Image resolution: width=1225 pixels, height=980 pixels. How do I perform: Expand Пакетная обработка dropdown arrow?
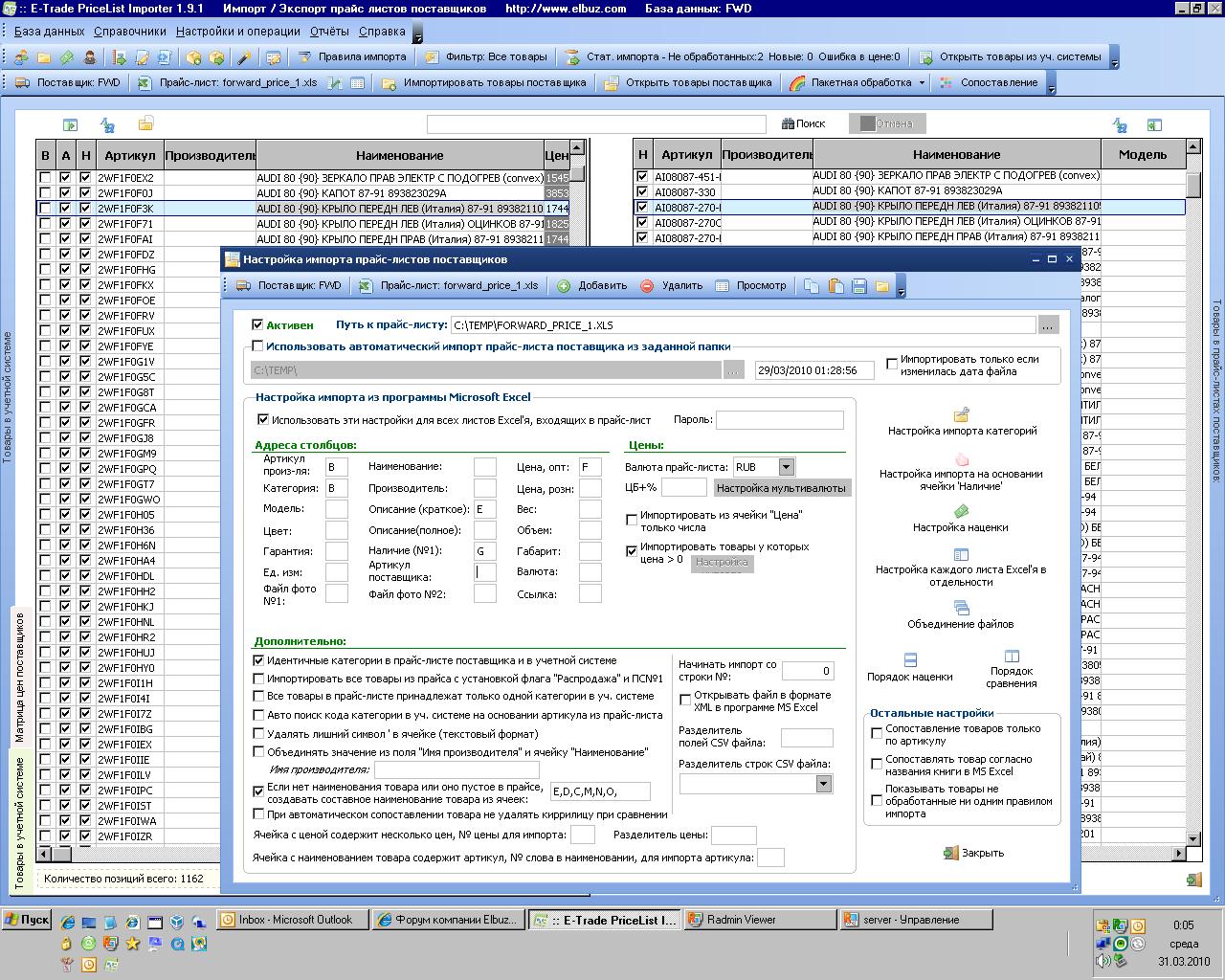[922, 83]
